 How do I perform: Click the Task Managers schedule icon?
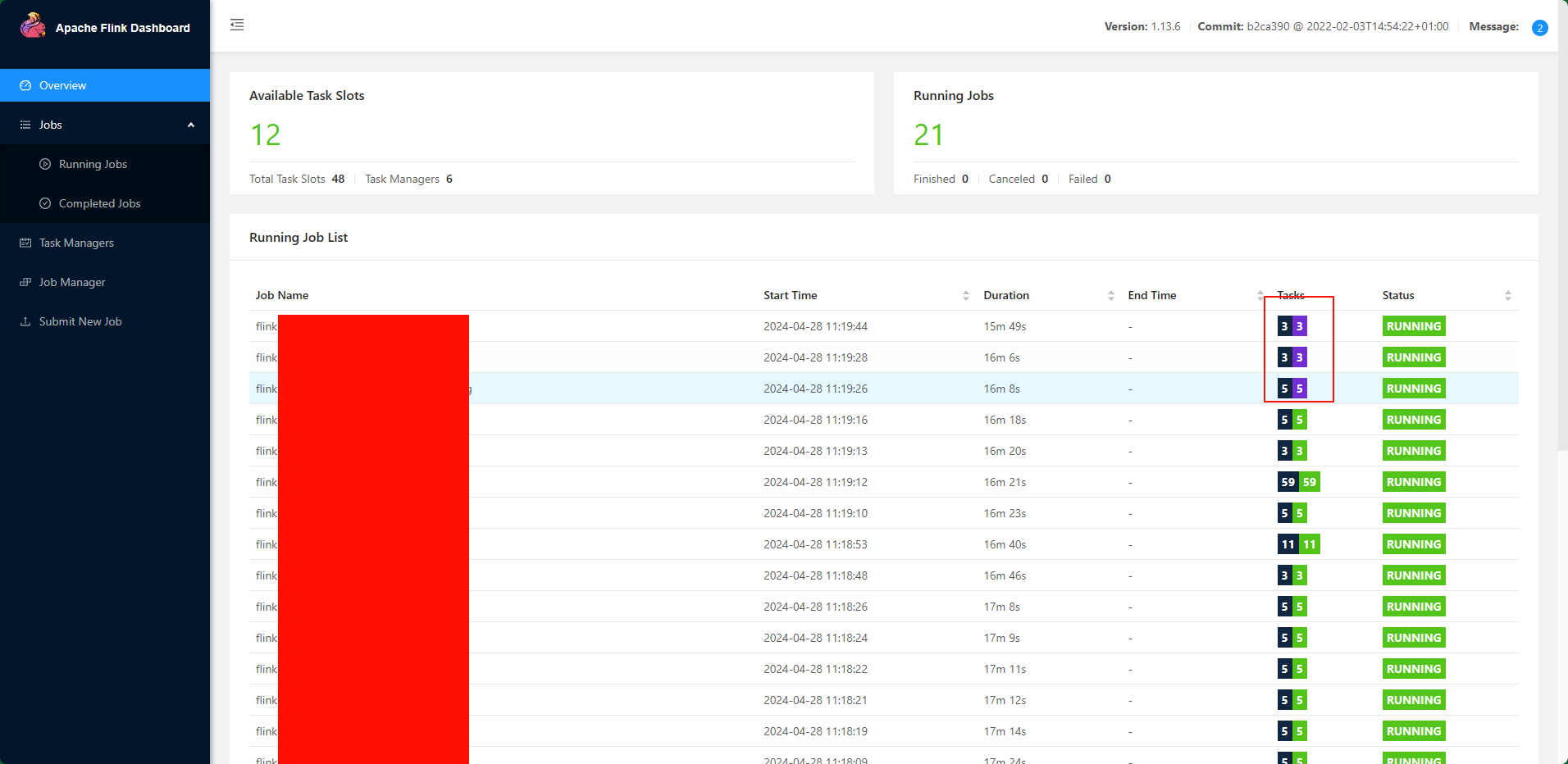25,243
